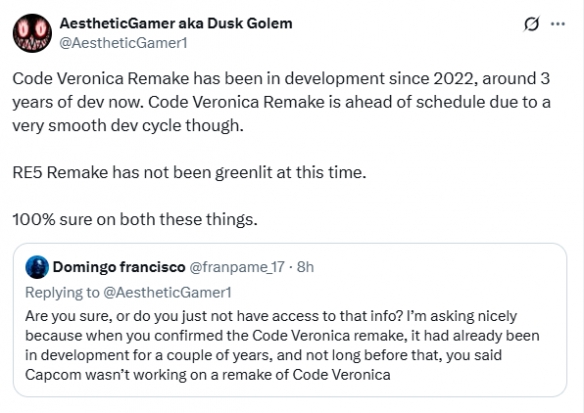Open the AestheticGamer aka Dusk Golem profile name
Screen dimensions: 584x413
point(176,23)
